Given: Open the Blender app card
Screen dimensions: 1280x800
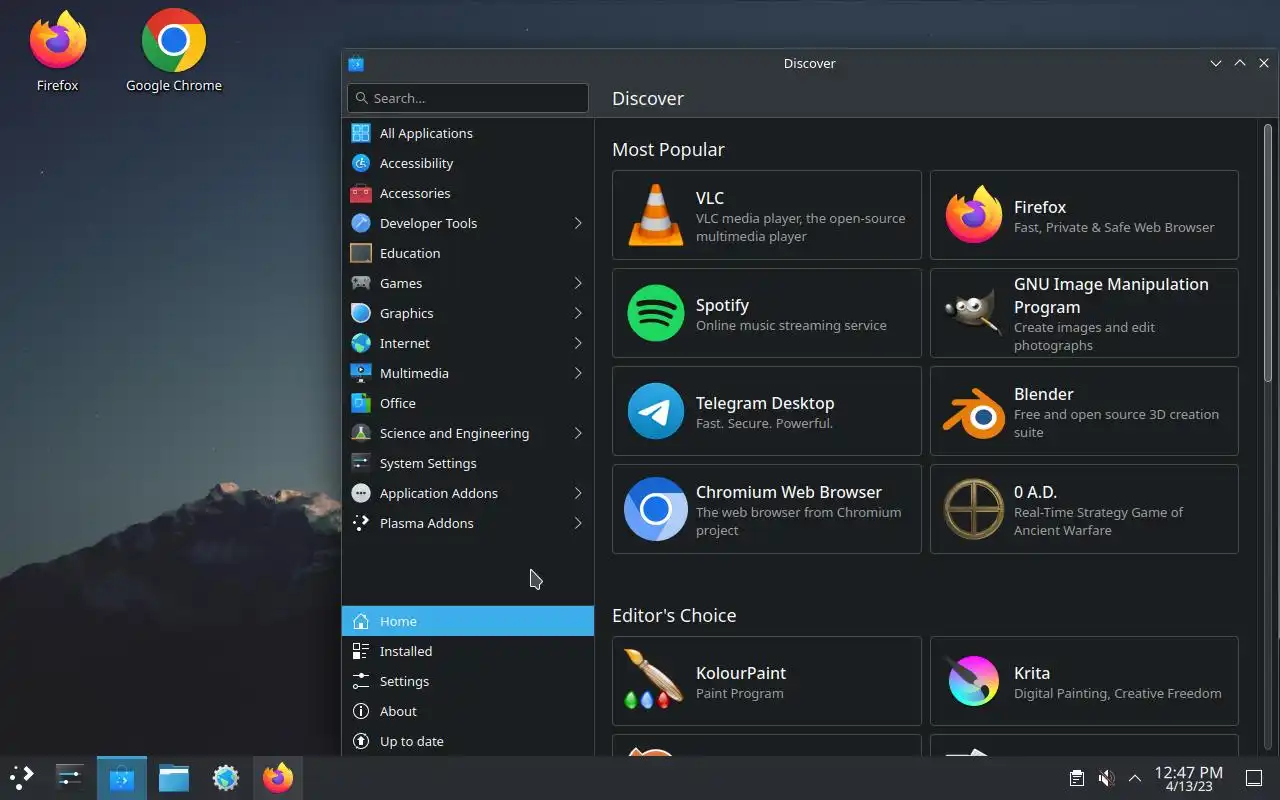Looking at the screenshot, I should click(x=1084, y=411).
